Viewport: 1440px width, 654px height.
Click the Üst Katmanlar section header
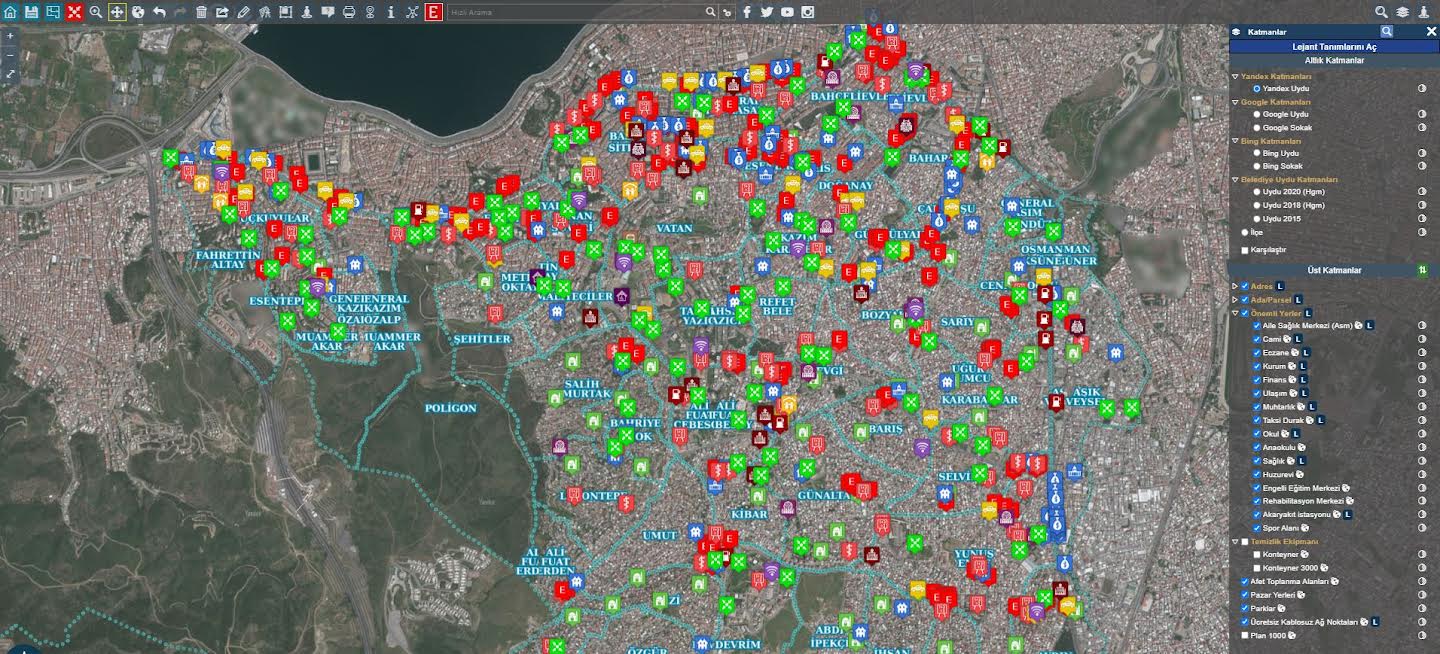pyautogui.click(x=1333, y=270)
